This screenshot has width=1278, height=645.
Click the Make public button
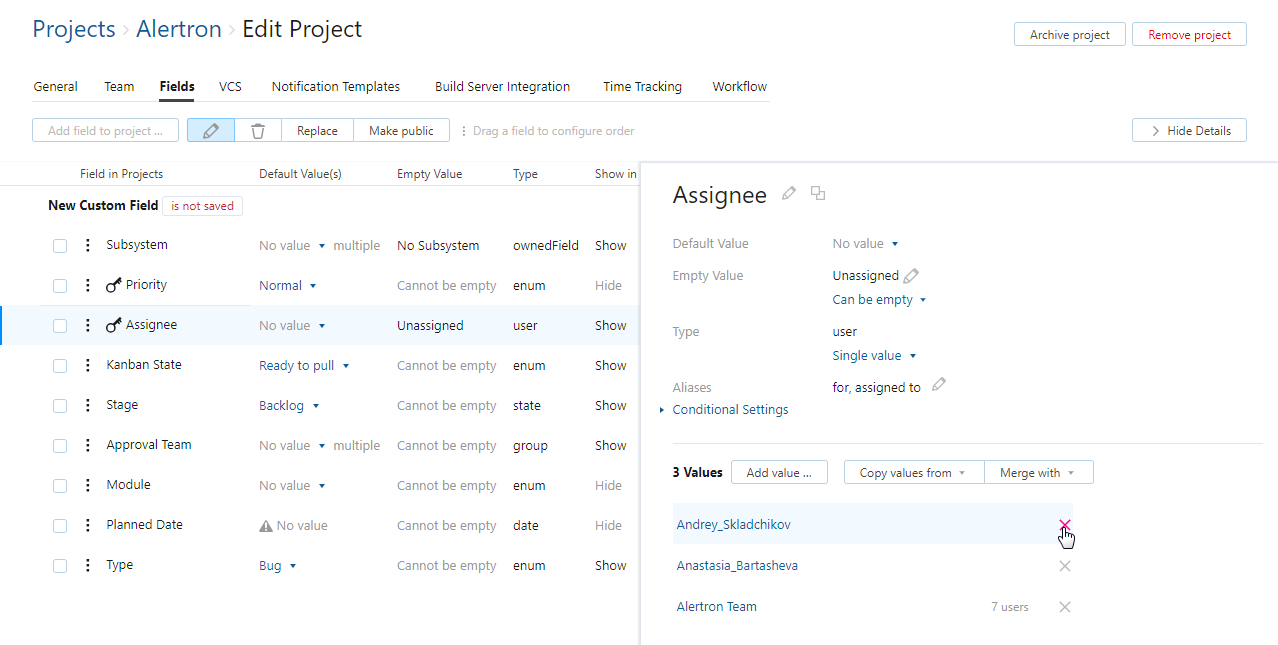[401, 130]
